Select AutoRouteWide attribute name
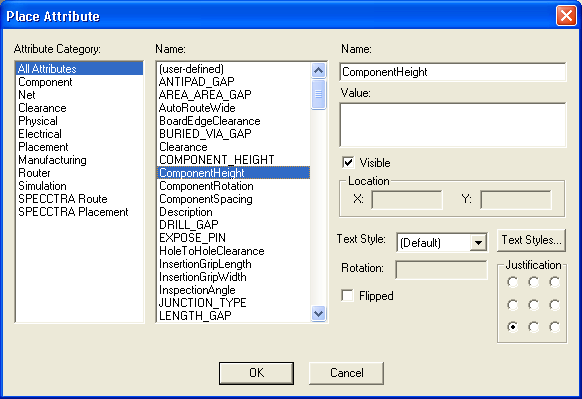The image size is (582, 399). [234, 108]
